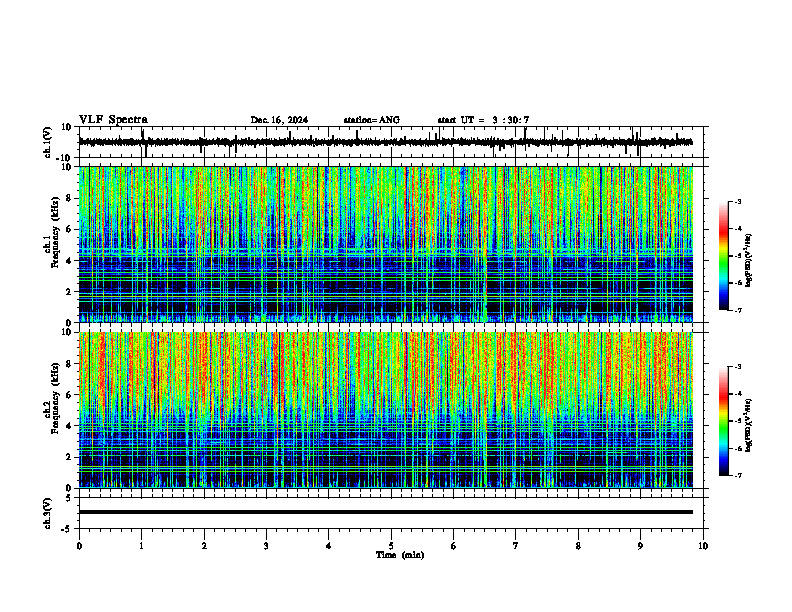Image resolution: width=792 pixels, height=612 pixels.
Task: Click the time axis tick label "6"
Action: (x=454, y=546)
